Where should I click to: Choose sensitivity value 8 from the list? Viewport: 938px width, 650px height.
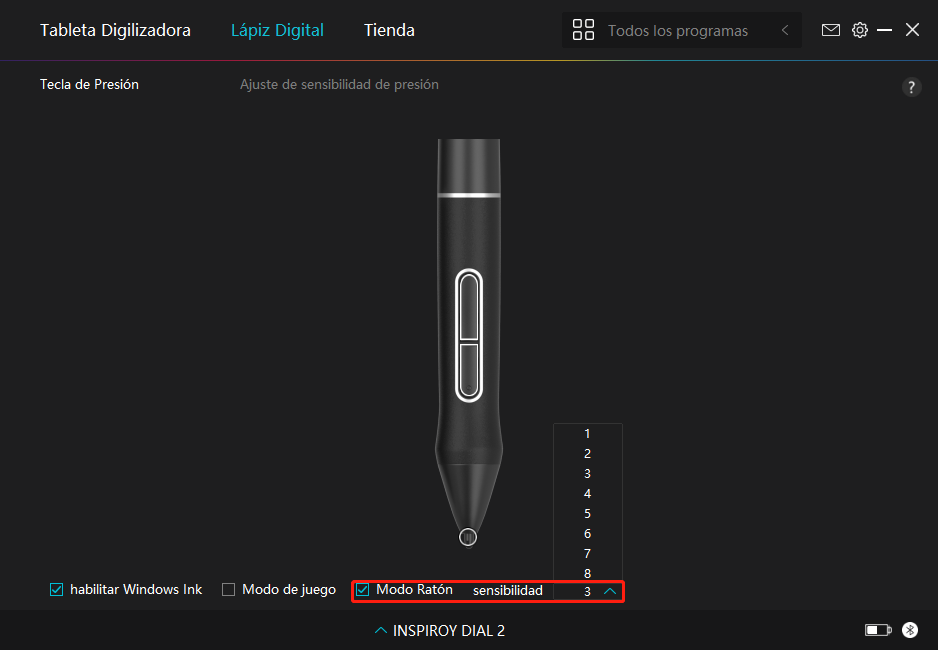click(587, 573)
